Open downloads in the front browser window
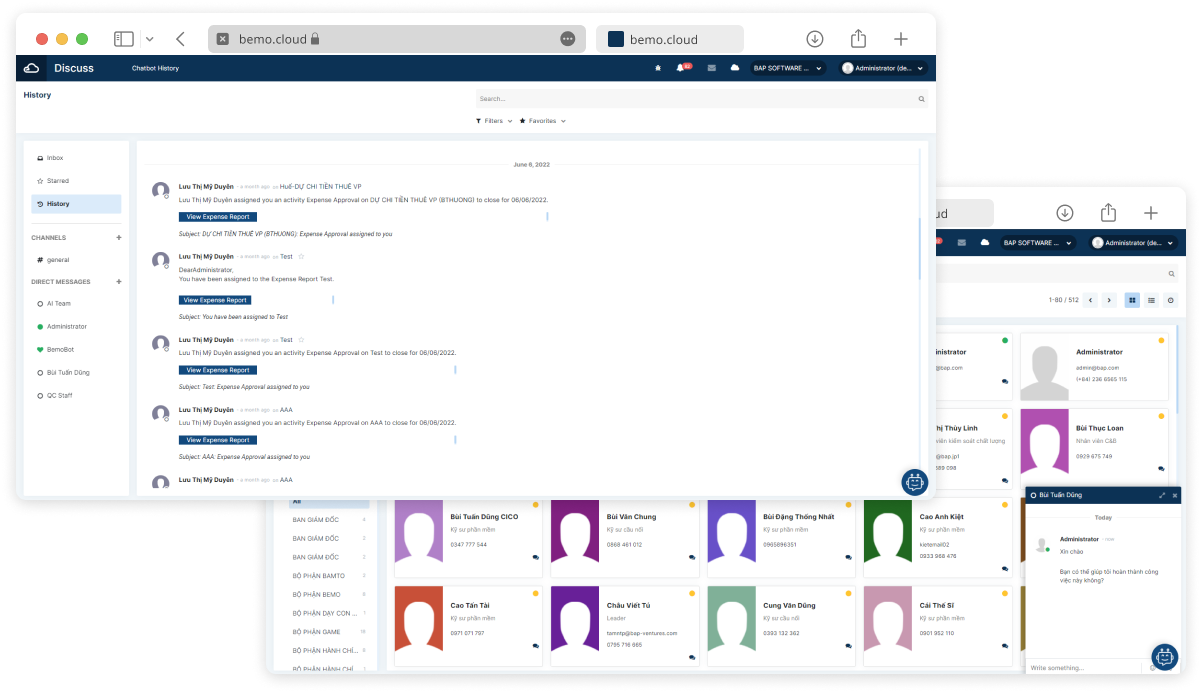 [815, 39]
